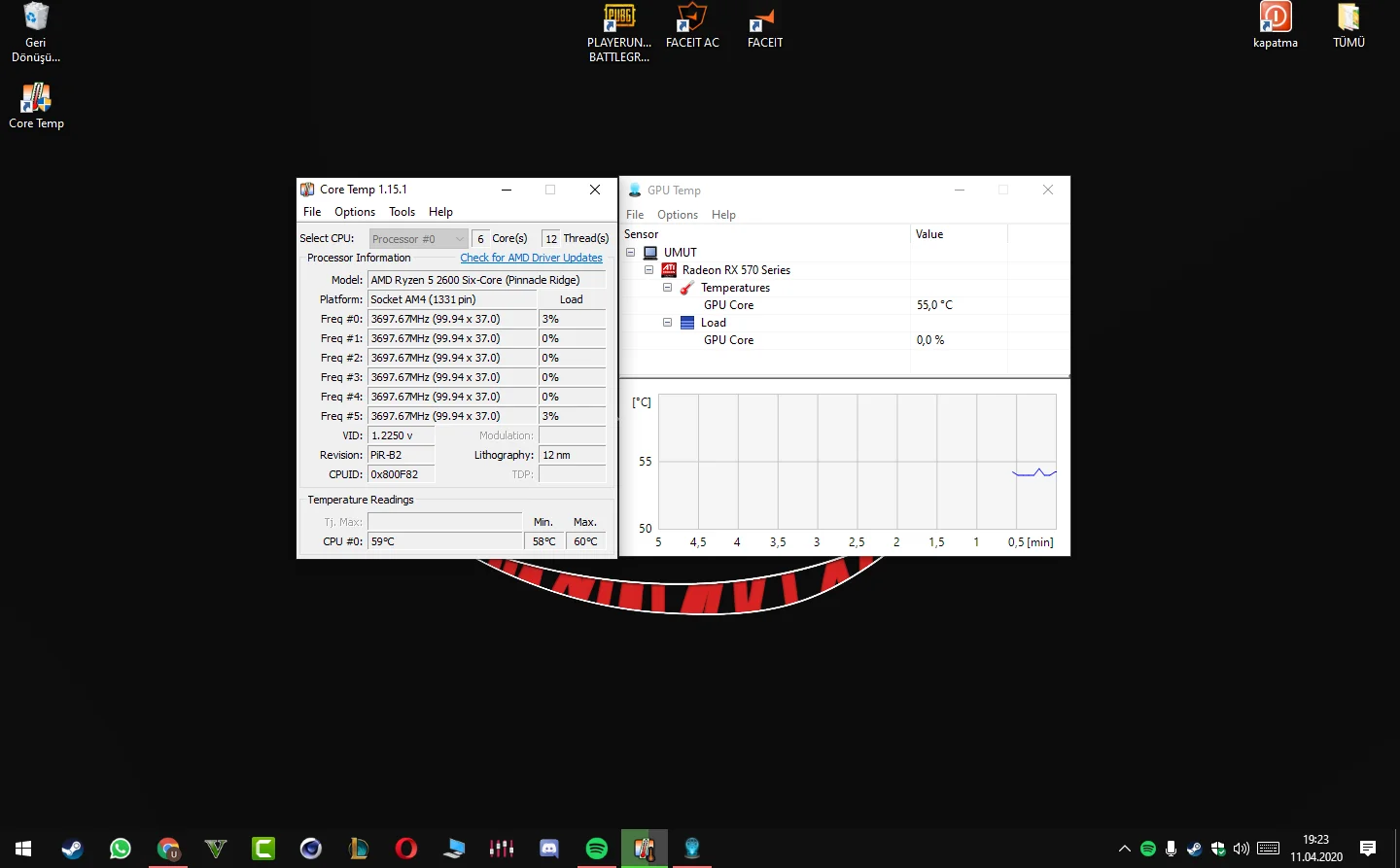Open the Action Center notifications panel

click(1368, 849)
